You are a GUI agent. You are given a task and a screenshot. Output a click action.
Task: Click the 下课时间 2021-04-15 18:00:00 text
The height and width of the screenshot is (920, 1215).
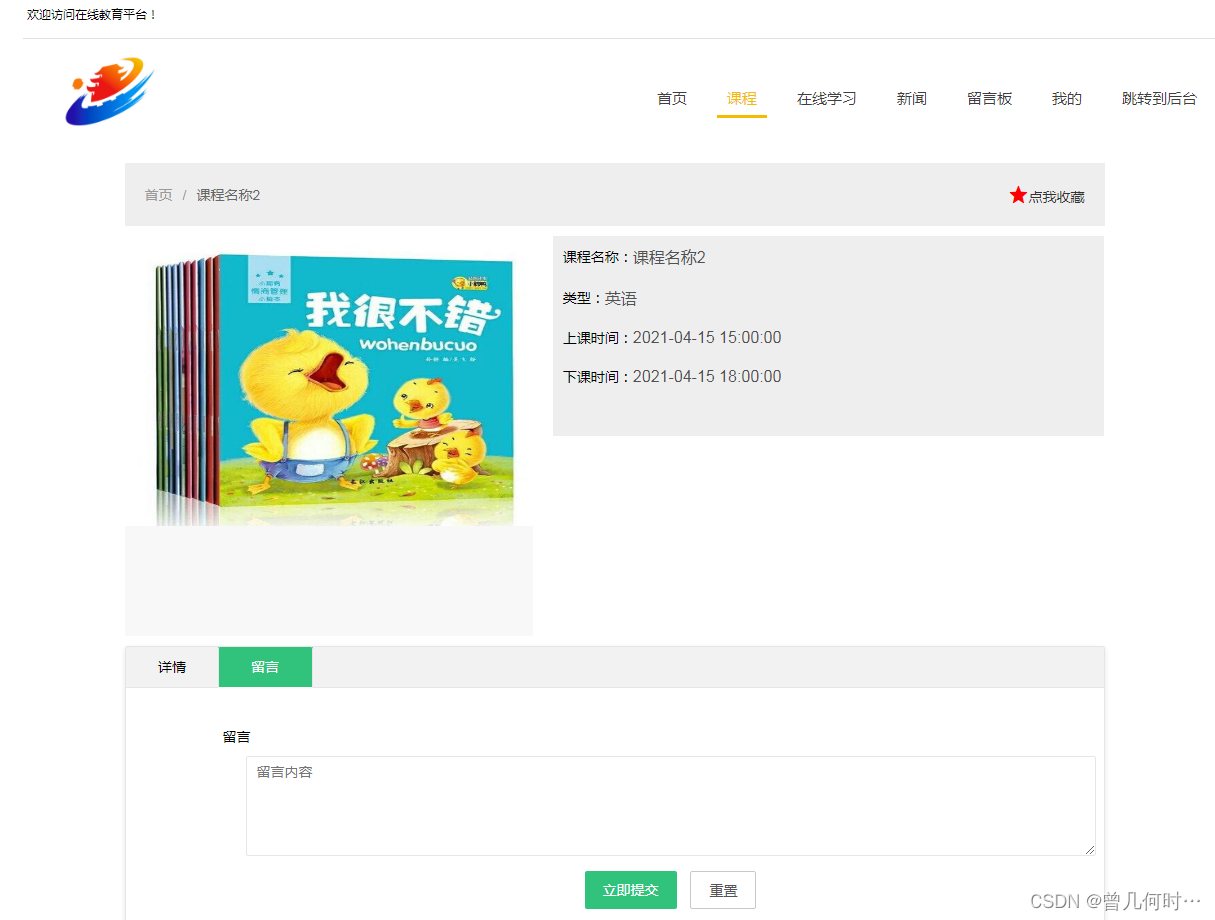coord(672,377)
